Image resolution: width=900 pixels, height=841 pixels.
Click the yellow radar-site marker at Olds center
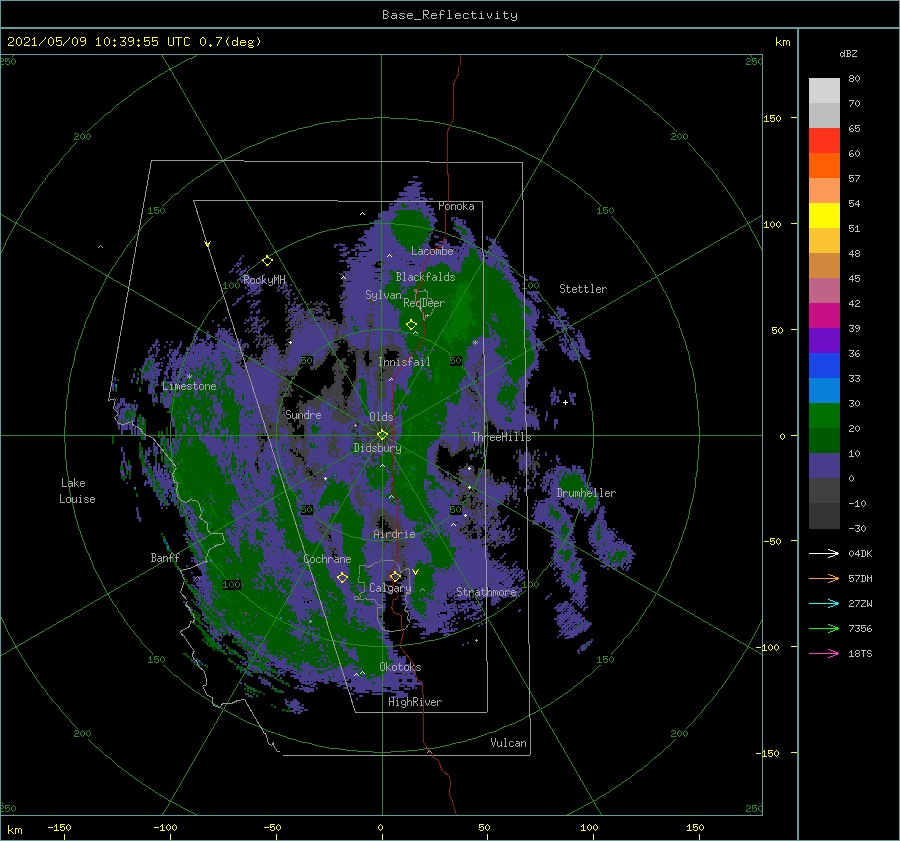tap(382, 435)
